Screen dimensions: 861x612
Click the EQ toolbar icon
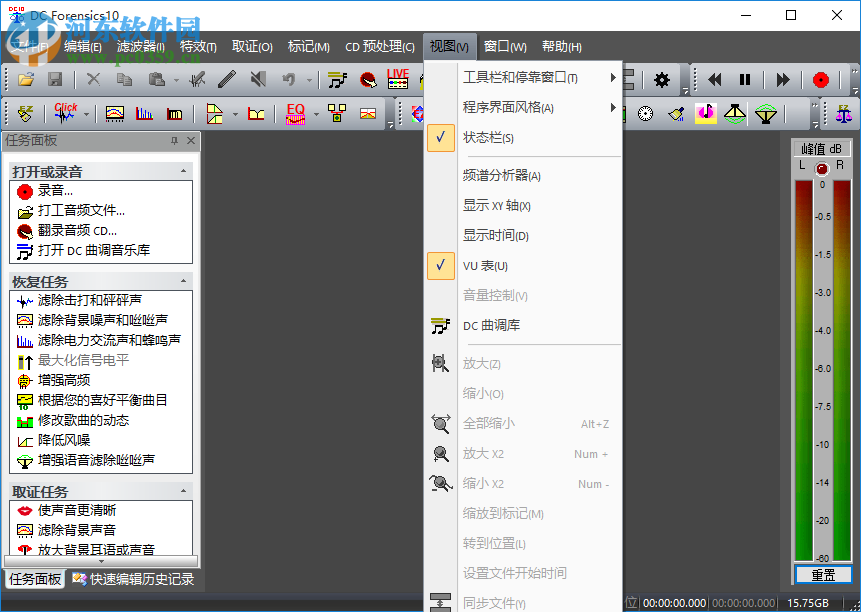295,114
